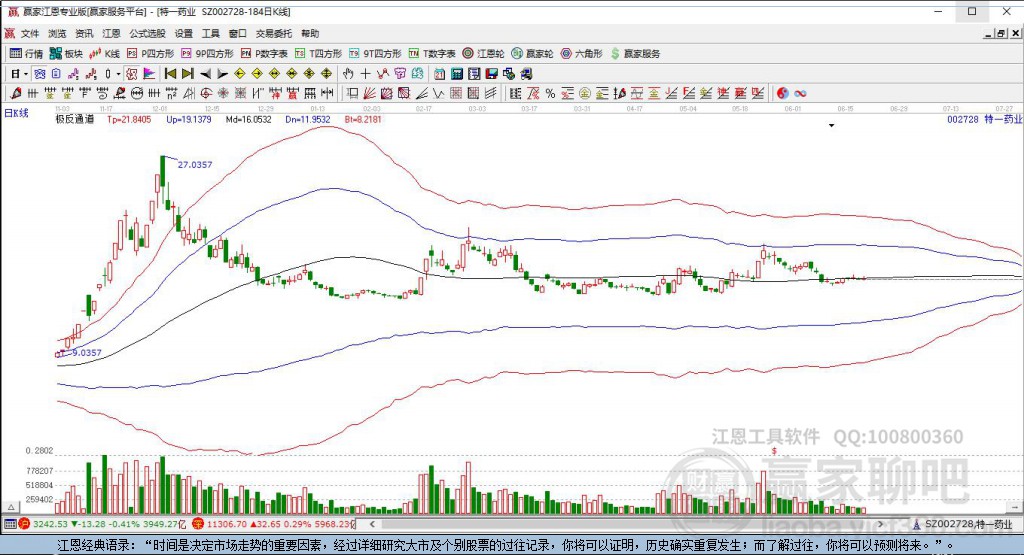Expand the 日 period dropdown
The height and width of the screenshot is (555, 1024).
click(25, 74)
